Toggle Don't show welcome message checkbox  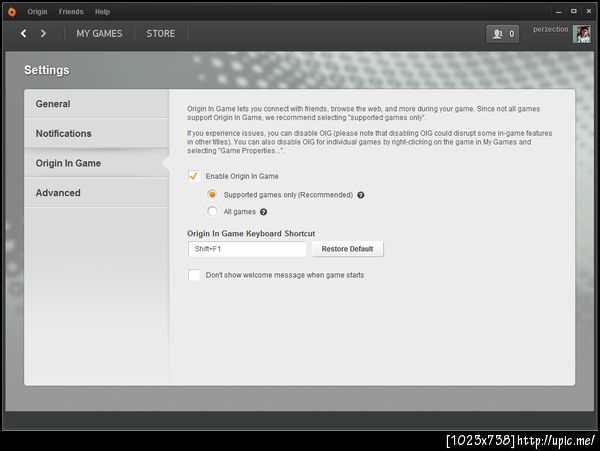[194, 275]
